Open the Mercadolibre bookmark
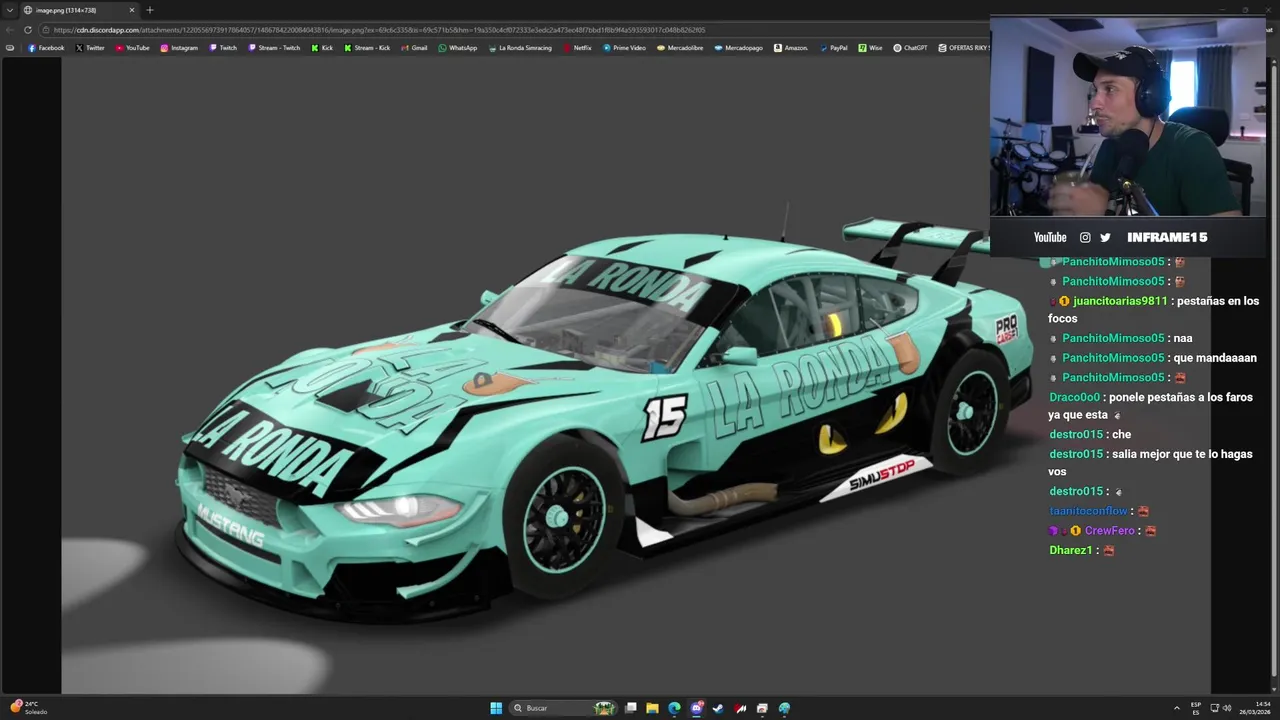 tap(680, 48)
